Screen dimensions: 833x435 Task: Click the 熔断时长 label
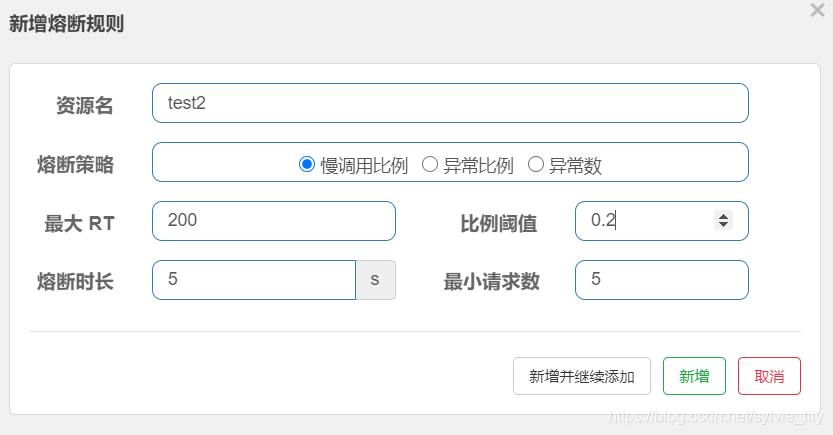(x=75, y=282)
